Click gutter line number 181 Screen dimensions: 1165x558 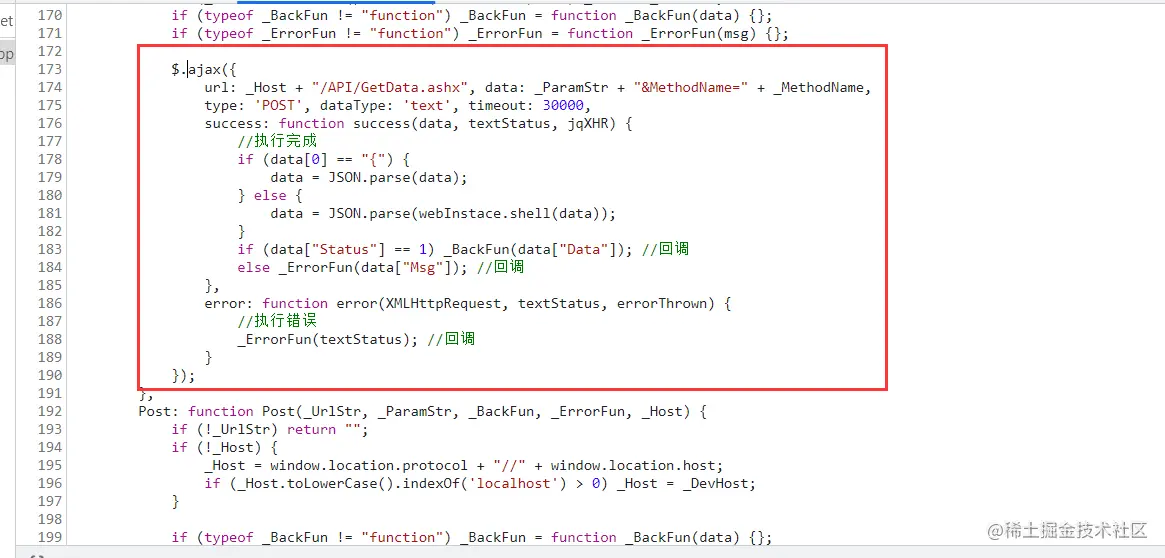[50, 213]
